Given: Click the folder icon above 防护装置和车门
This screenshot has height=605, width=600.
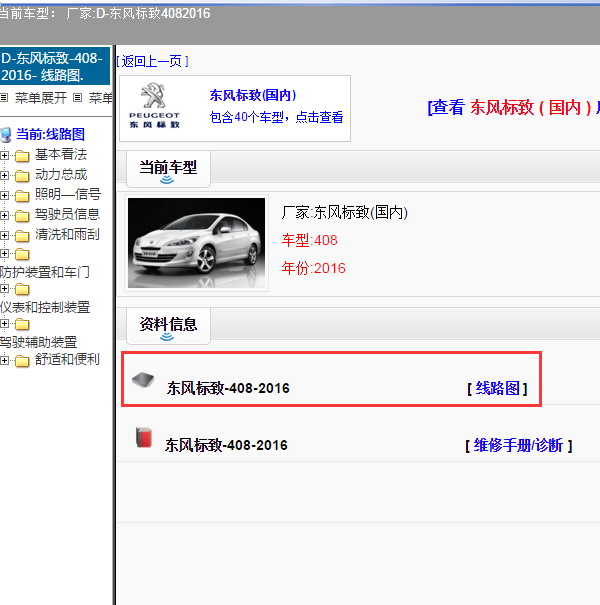Looking at the screenshot, I should click(x=22, y=254).
